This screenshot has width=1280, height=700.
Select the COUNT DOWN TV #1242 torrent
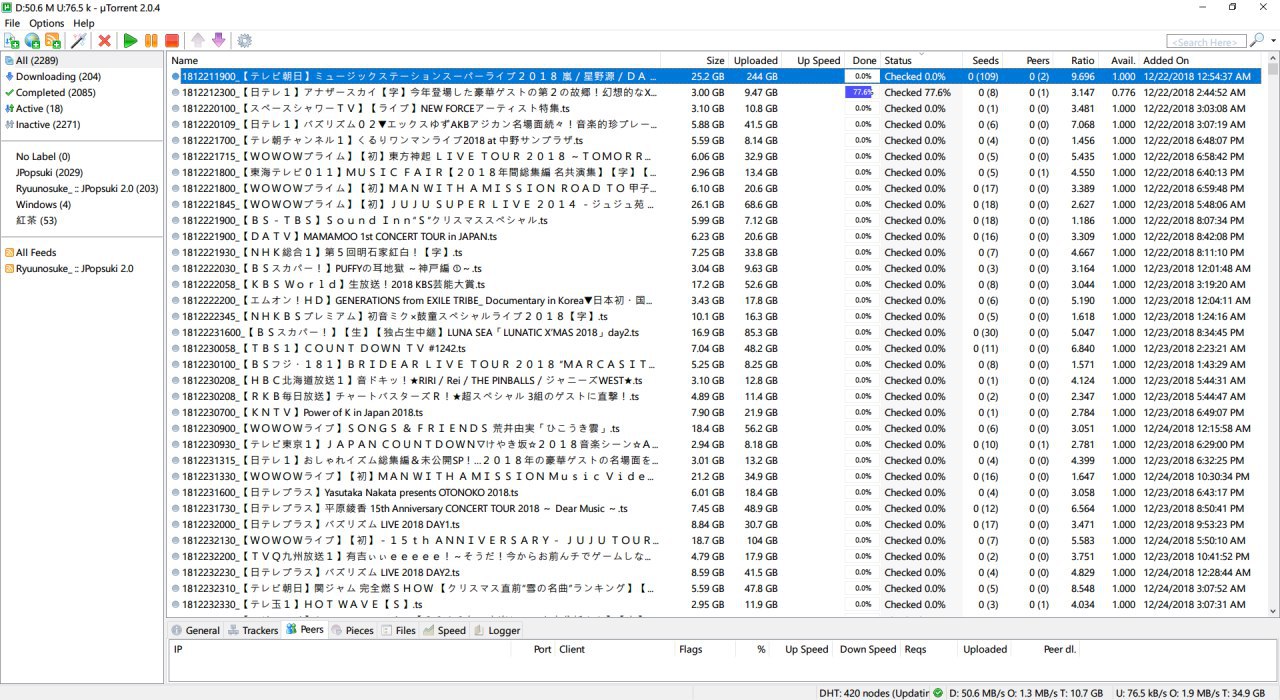coord(717,349)
